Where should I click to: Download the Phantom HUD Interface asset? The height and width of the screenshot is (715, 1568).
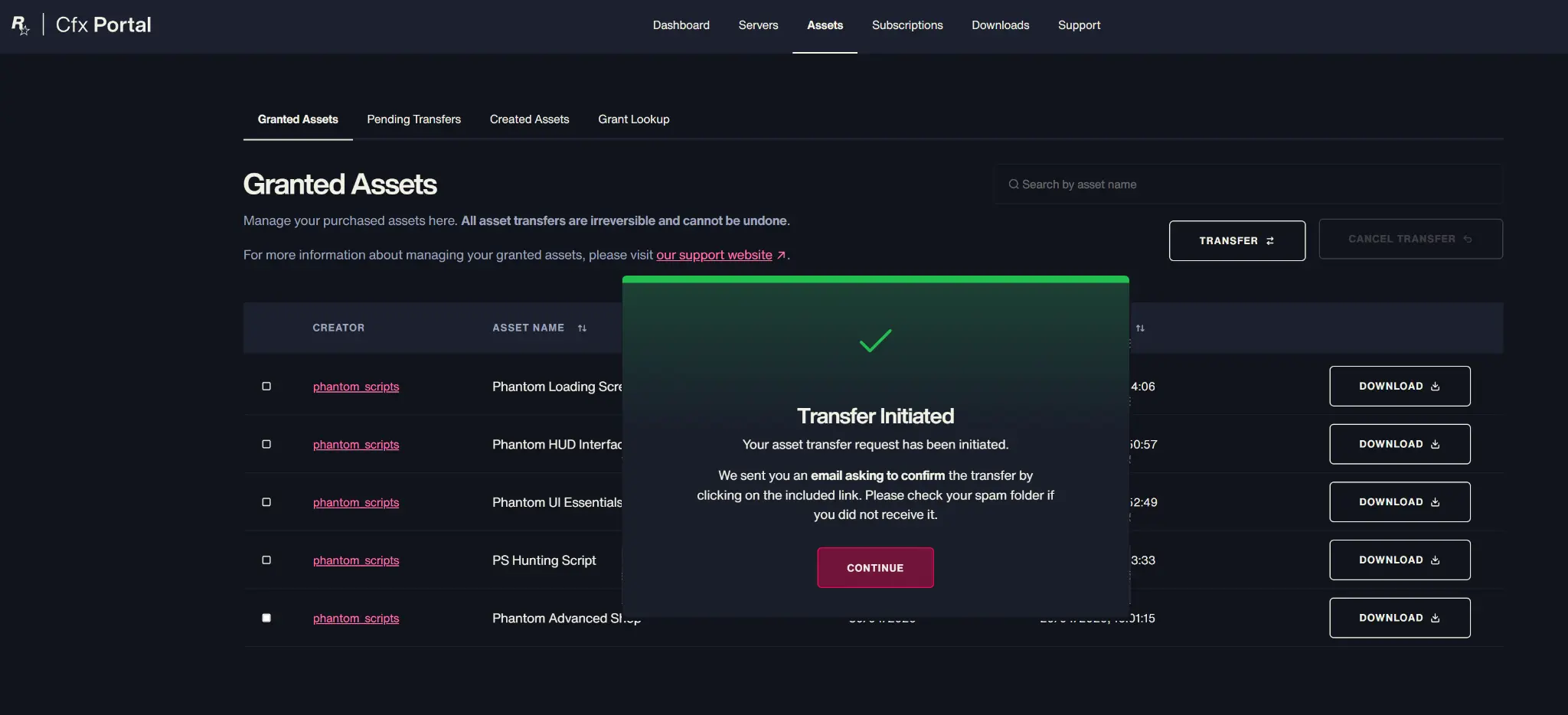[x=1400, y=444]
